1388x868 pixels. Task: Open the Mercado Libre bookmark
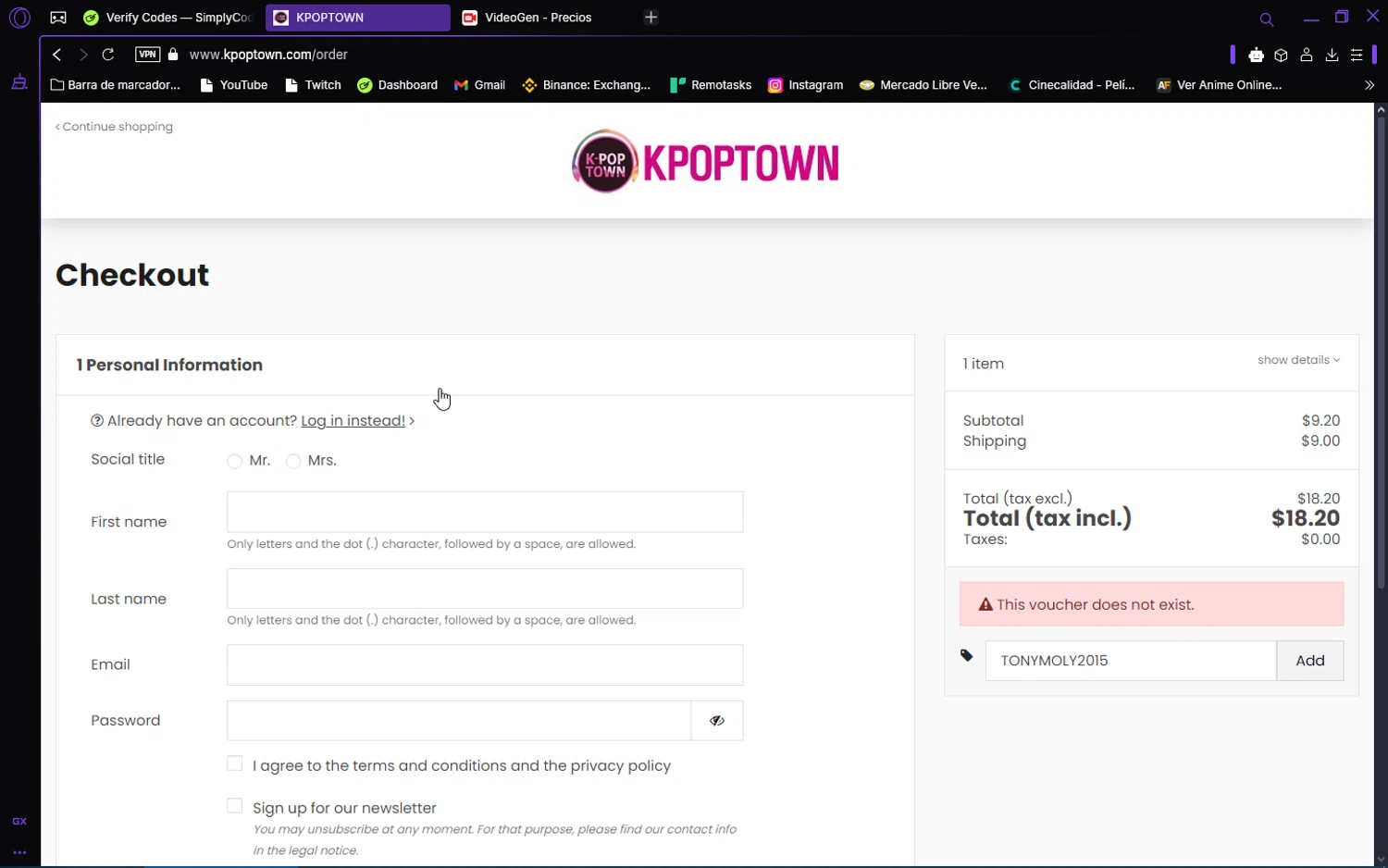coord(923,85)
